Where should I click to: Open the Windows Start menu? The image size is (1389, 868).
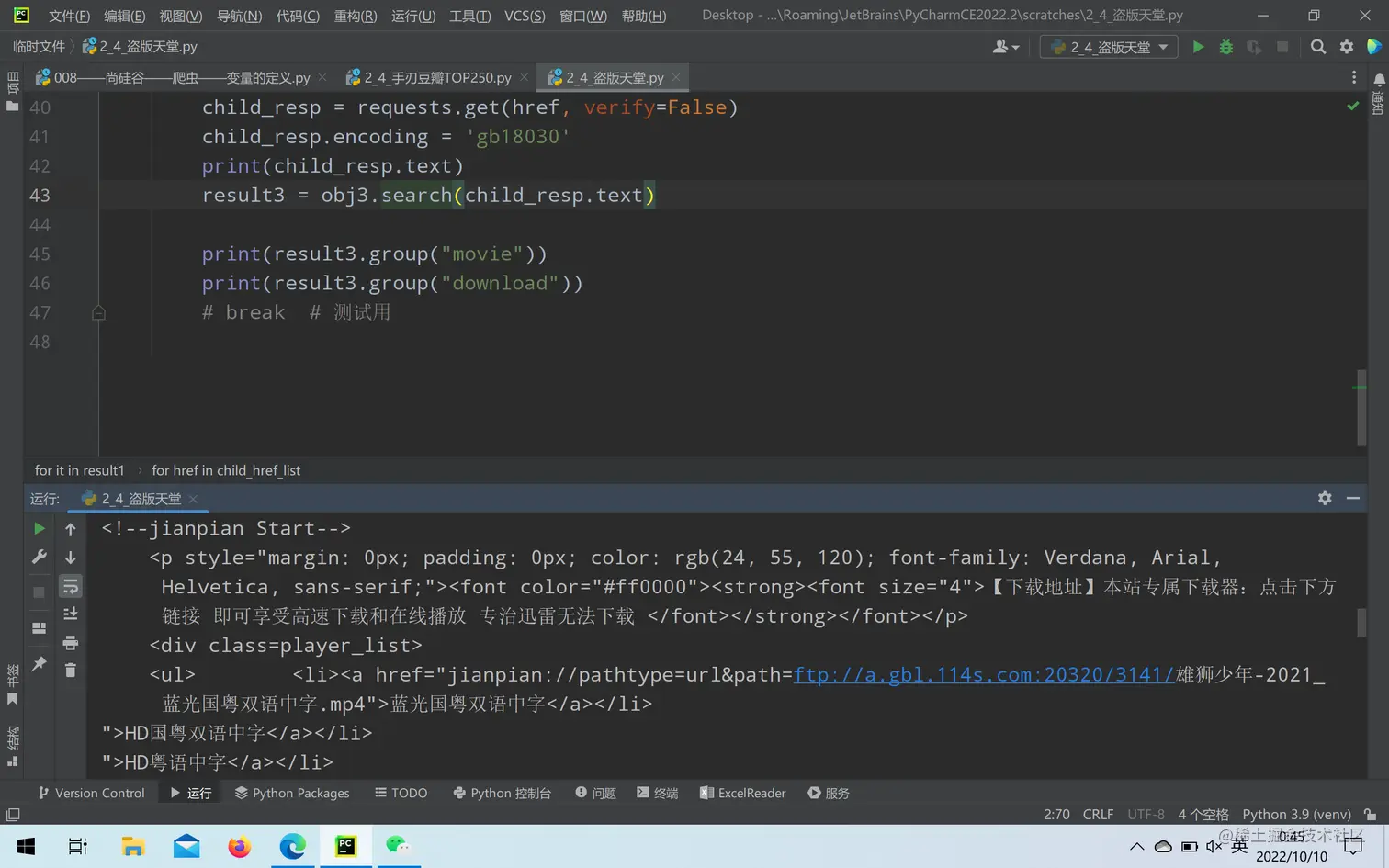point(26,846)
